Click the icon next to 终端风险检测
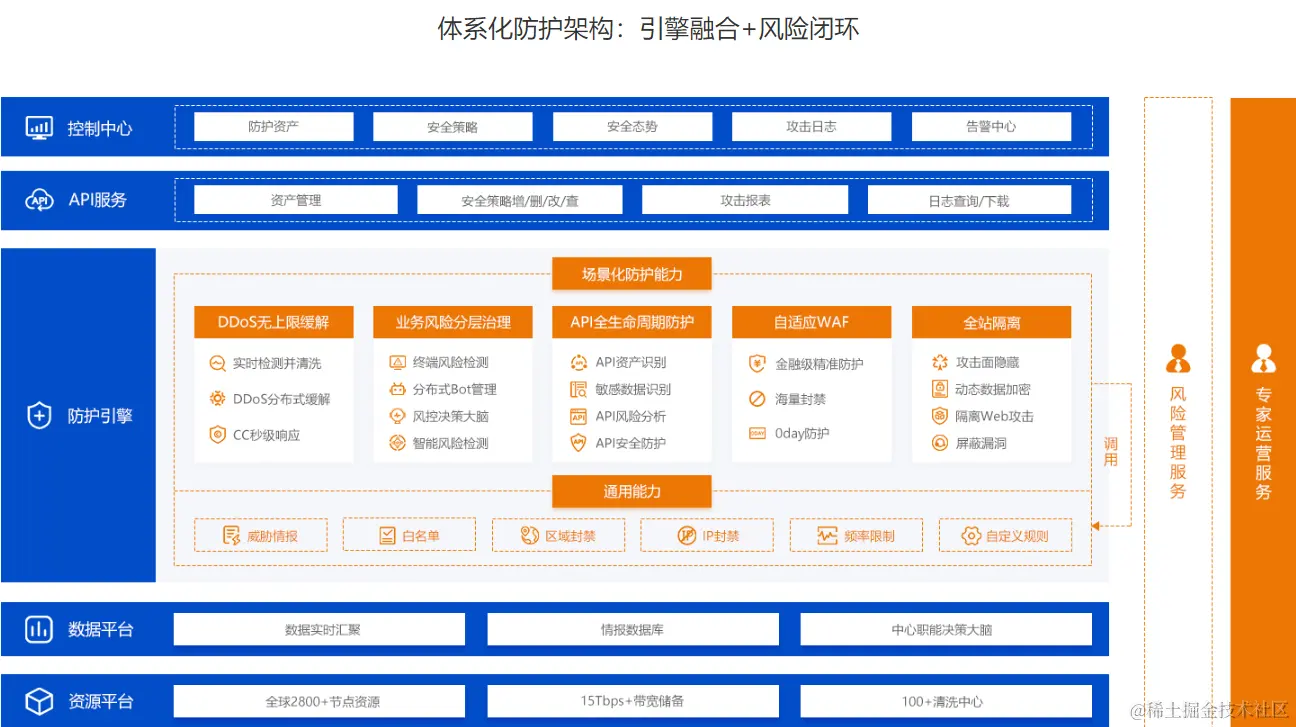 (x=397, y=362)
